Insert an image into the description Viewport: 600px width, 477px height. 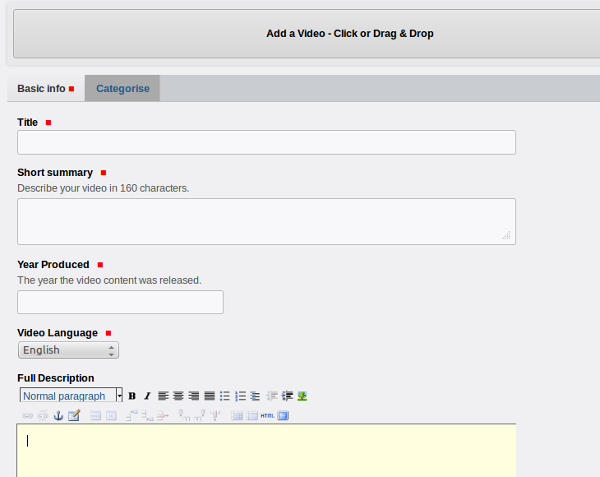coord(302,396)
